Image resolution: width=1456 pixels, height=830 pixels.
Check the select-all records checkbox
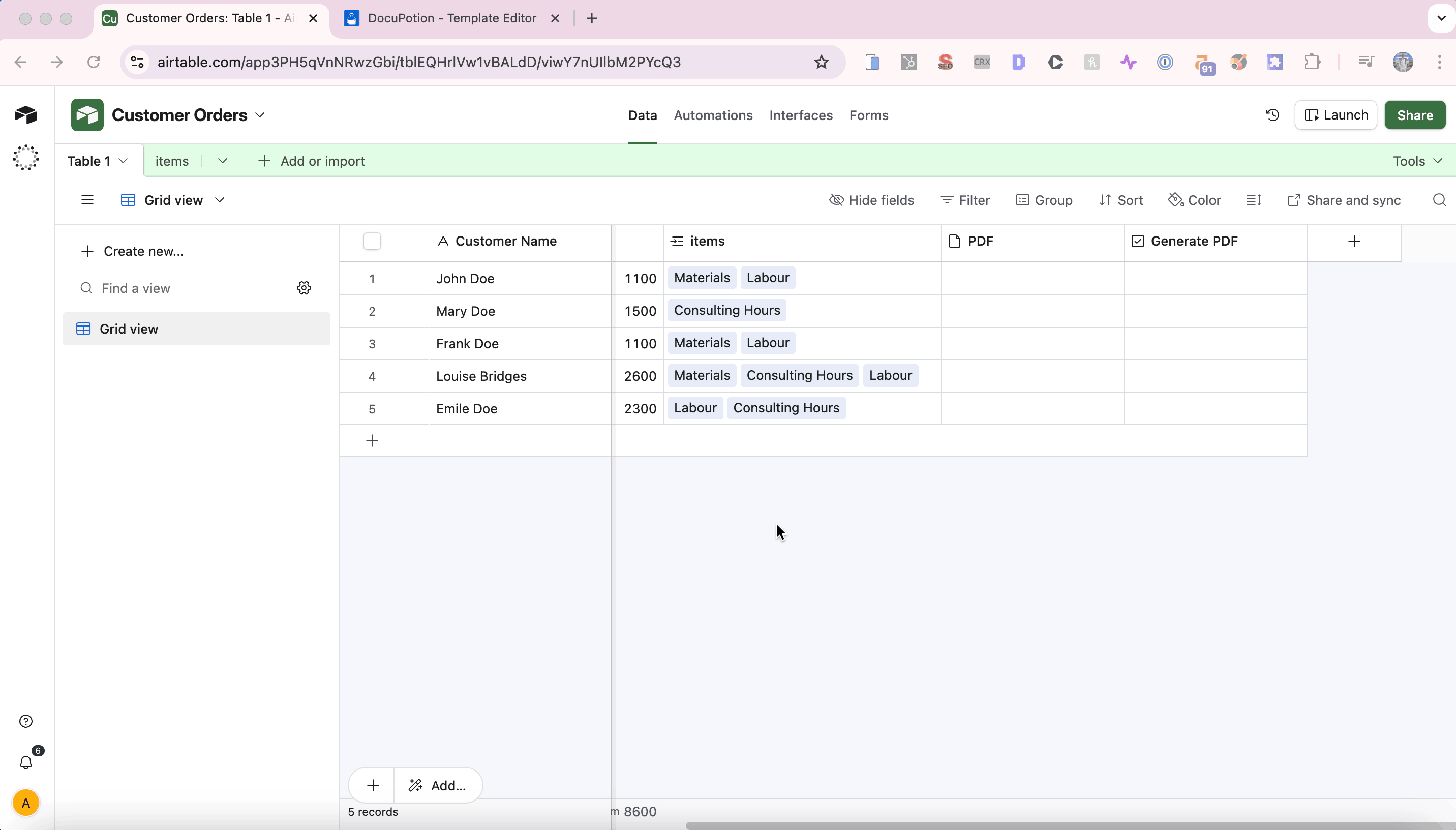[x=372, y=241]
